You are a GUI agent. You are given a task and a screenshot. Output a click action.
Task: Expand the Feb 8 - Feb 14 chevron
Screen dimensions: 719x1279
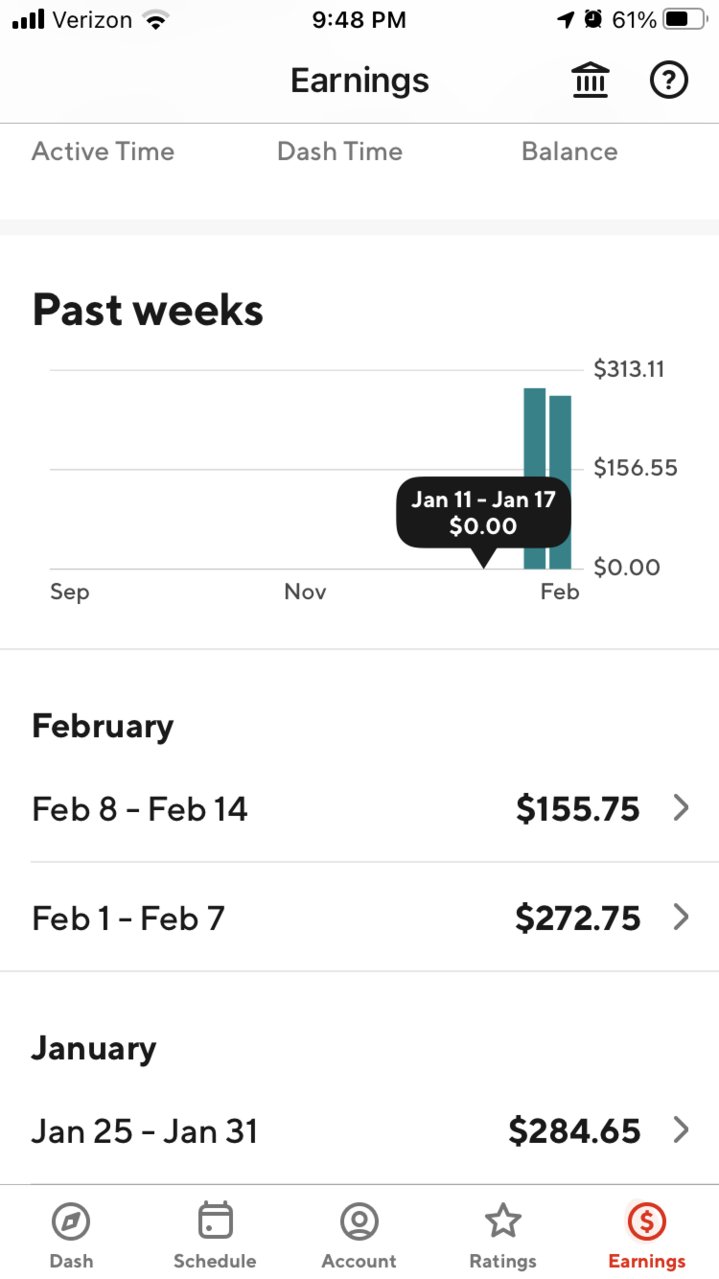tap(681, 808)
